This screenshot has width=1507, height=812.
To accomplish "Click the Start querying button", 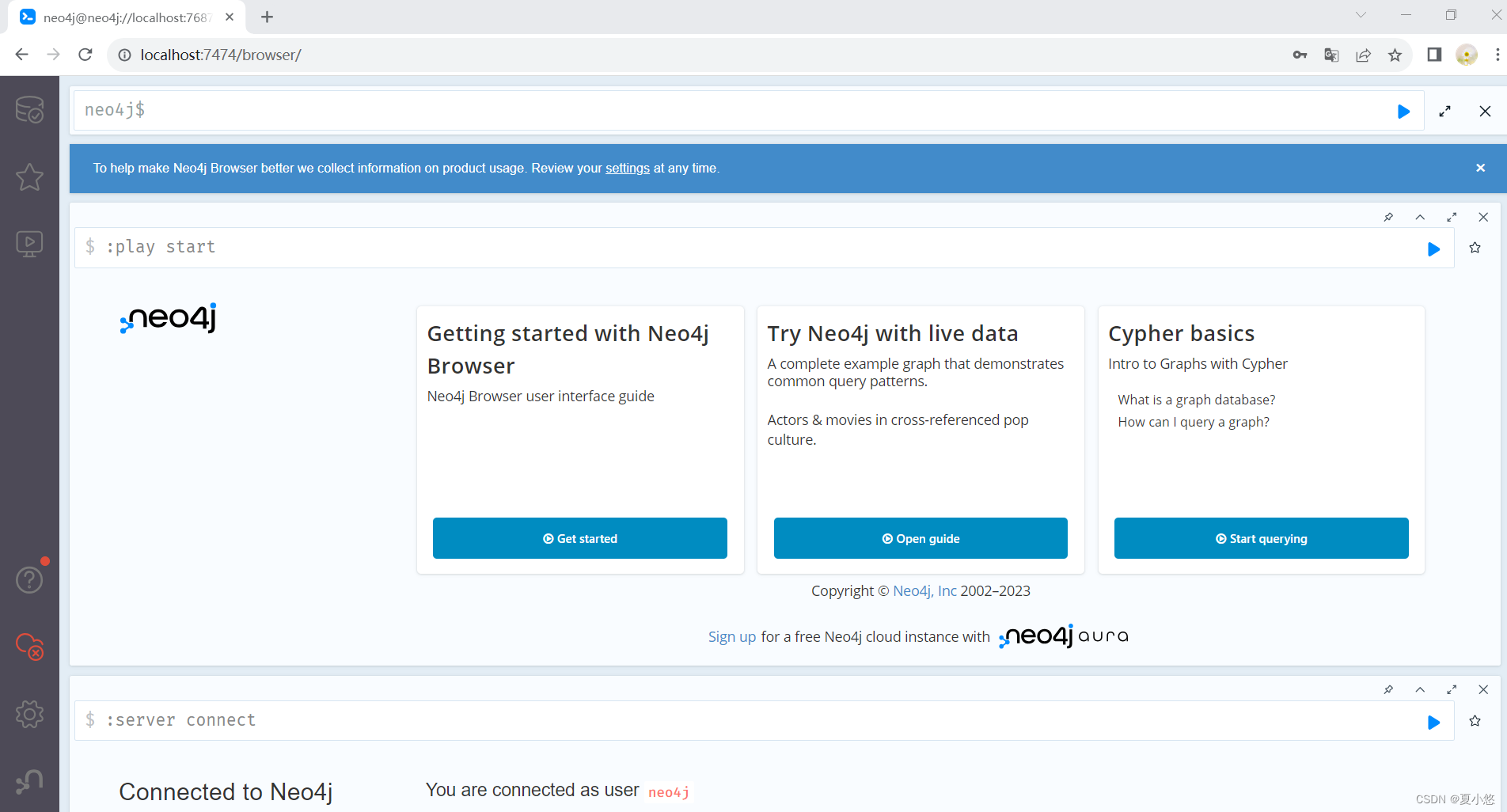I will [1262, 538].
